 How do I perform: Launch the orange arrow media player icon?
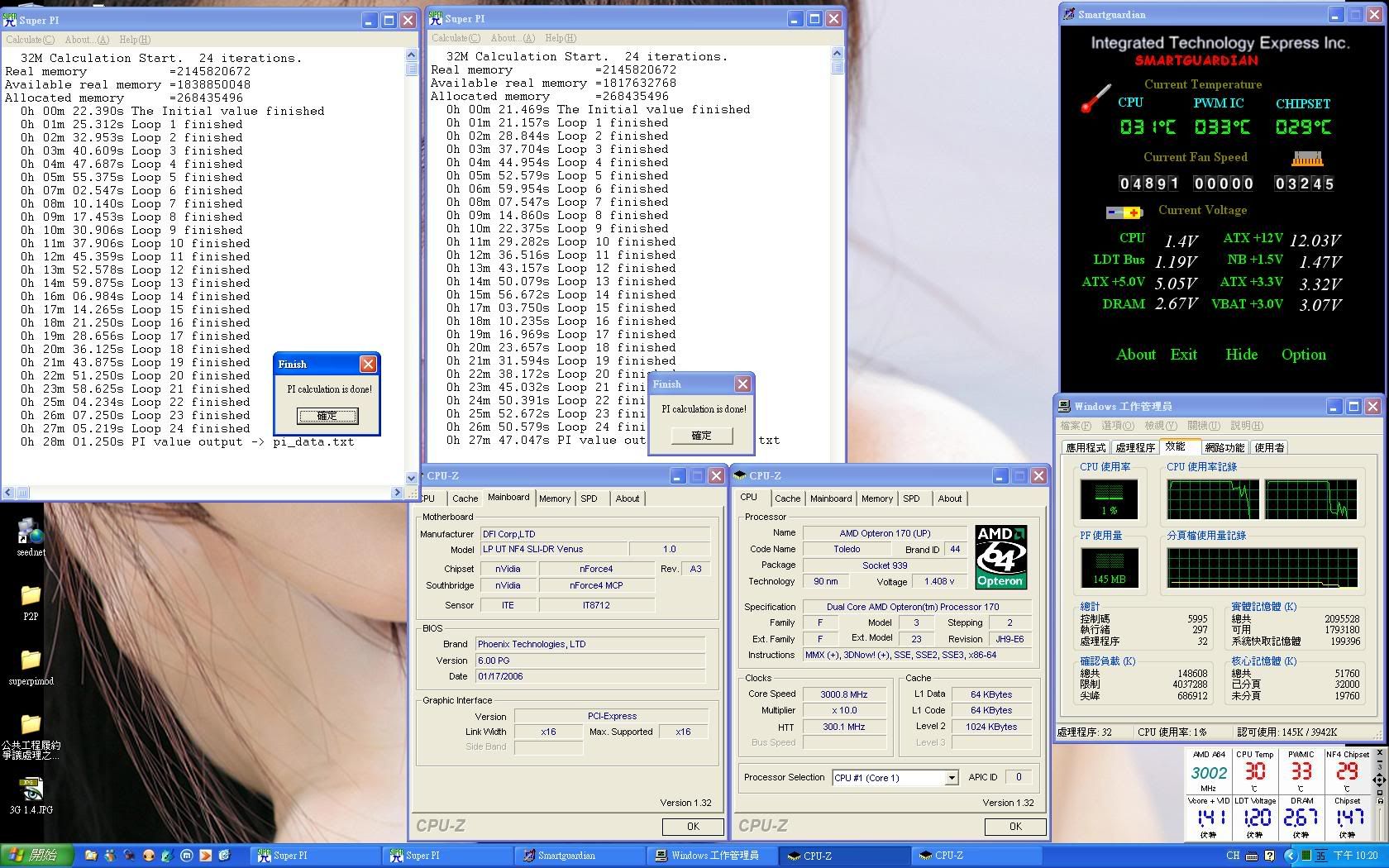tap(206, 856)
